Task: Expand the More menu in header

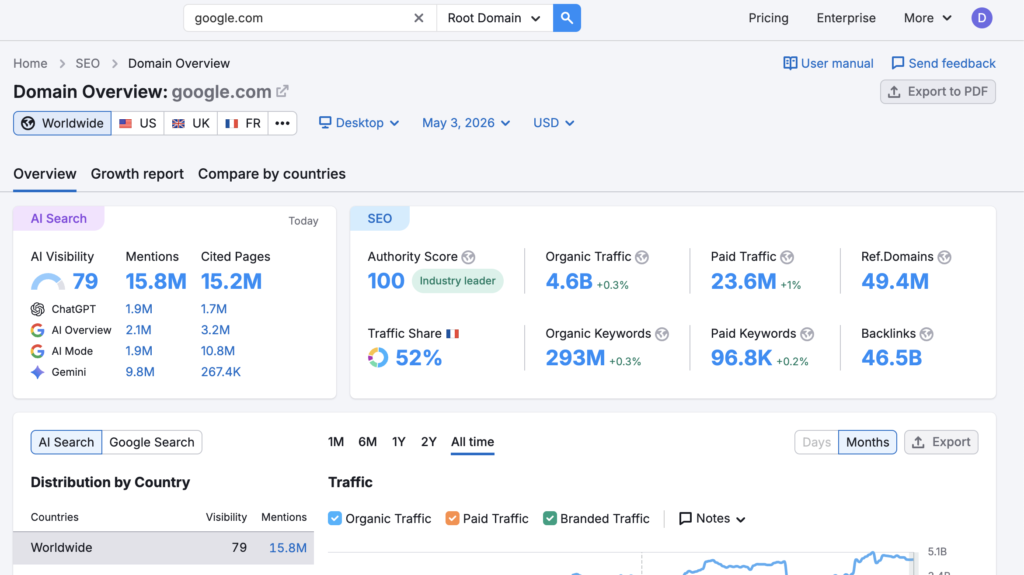Action: click(927, 18)
